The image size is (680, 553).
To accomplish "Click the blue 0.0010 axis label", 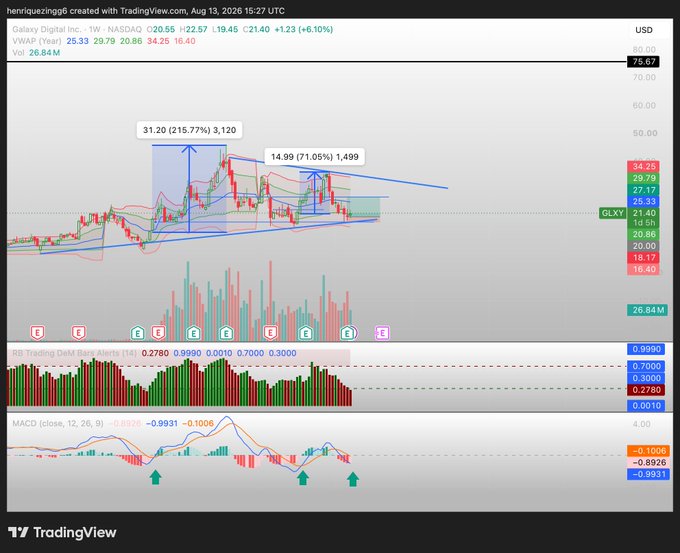I will (646, 406).
